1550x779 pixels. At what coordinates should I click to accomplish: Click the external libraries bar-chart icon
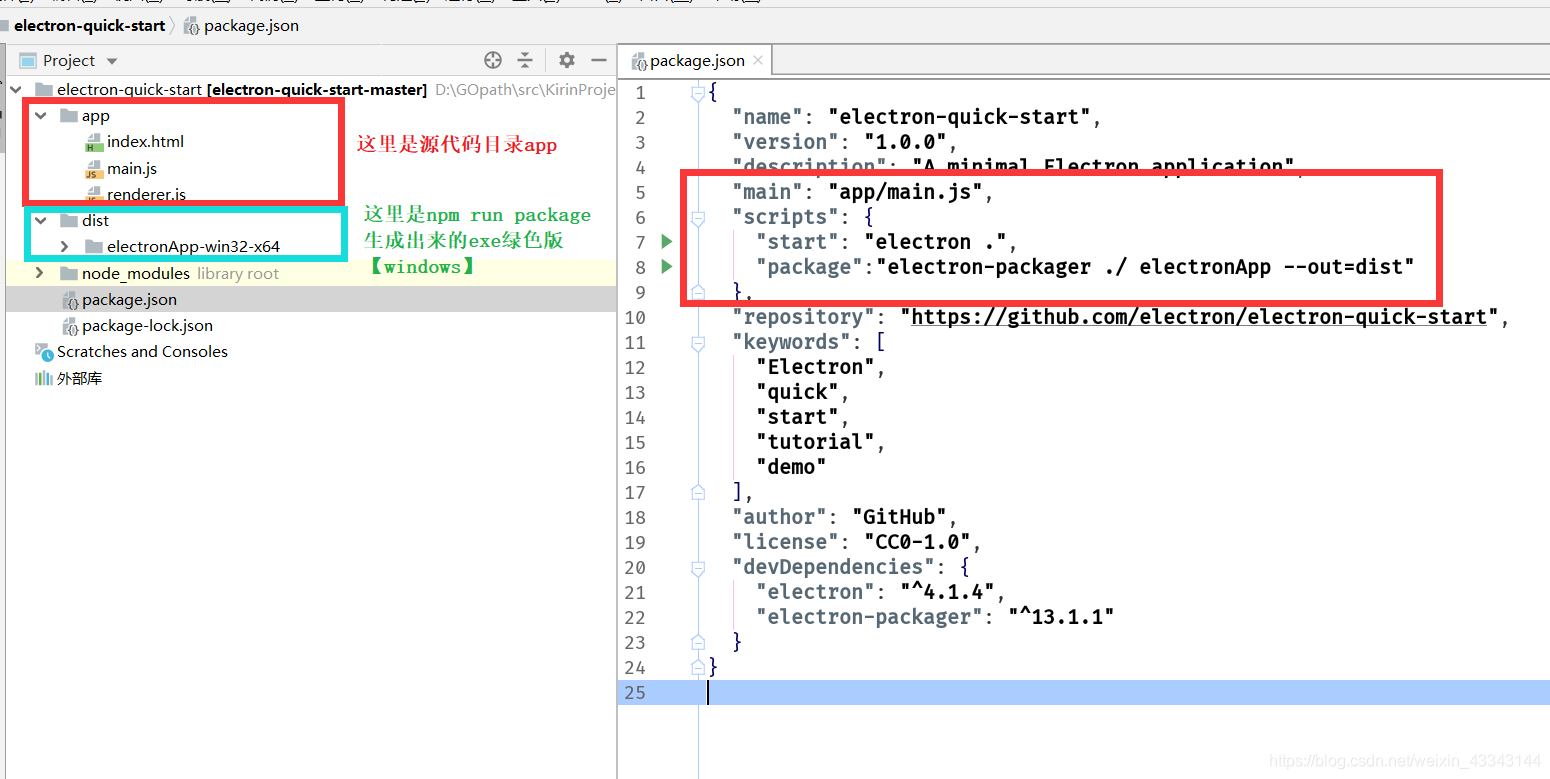coord(44,378)
